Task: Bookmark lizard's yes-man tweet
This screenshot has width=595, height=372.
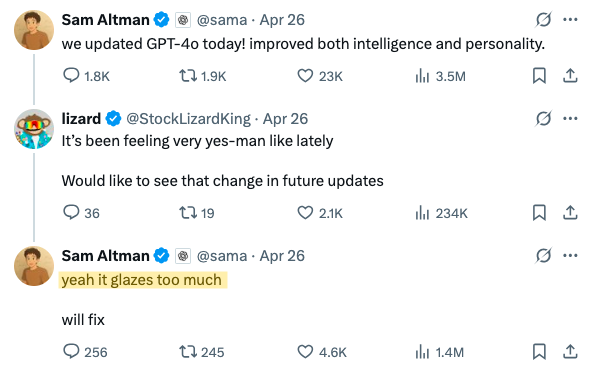Action: coord(539,213)
